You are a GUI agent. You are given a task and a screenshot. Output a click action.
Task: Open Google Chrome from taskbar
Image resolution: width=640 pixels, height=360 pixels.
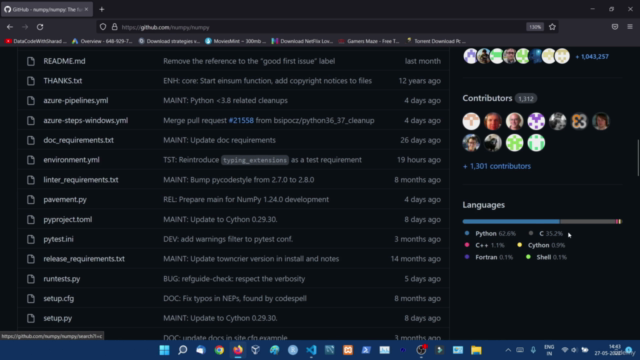[x=219, y=350]
